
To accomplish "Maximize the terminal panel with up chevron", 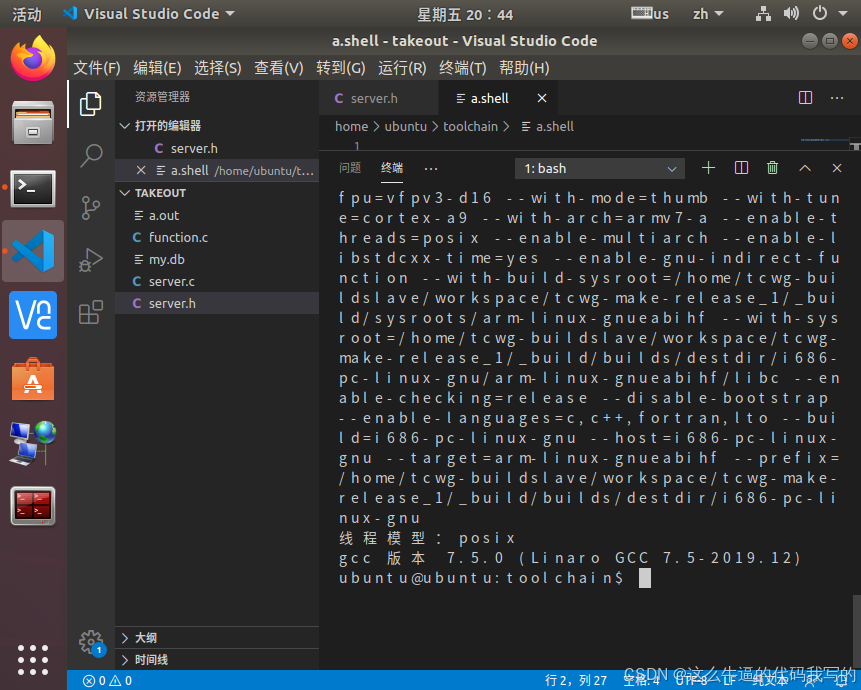I will click(804, 168).
